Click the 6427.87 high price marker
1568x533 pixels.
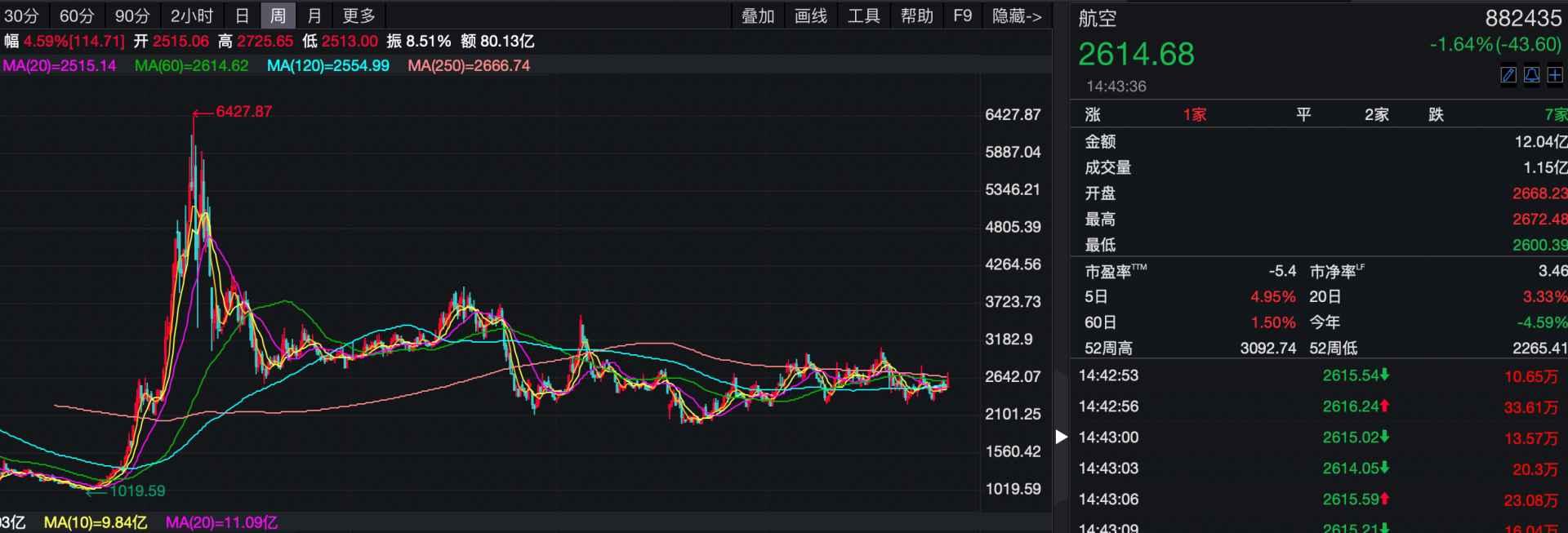(243, 111)
